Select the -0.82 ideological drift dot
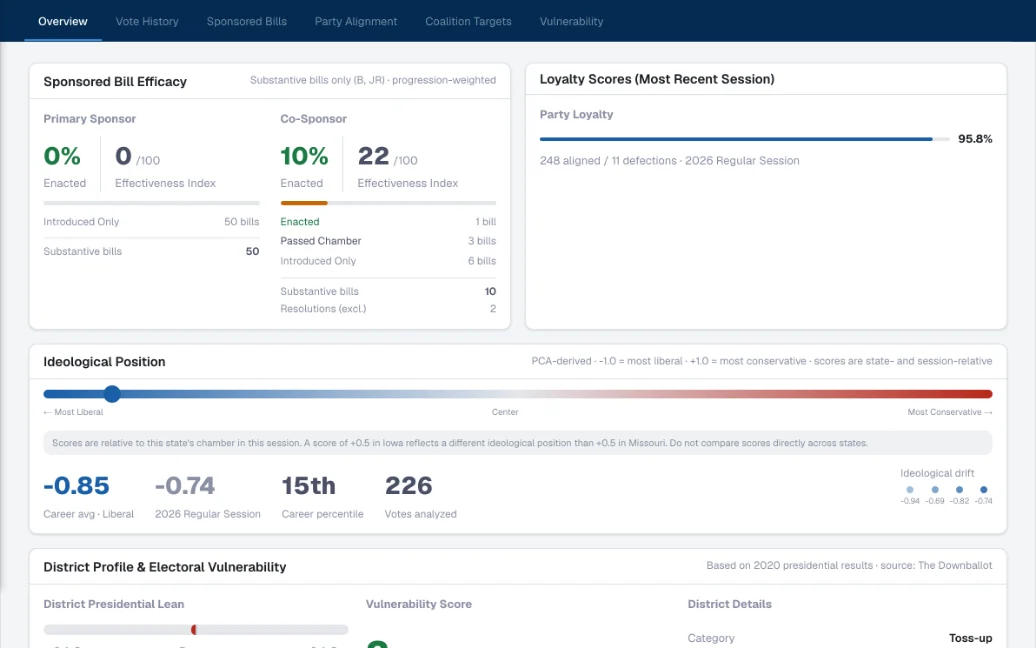1036x648 pixels. coord(959,489)
